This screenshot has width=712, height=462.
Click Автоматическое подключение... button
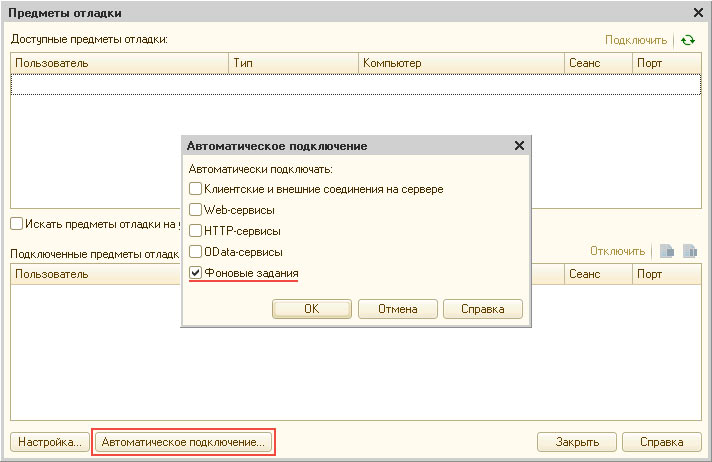coord(183,442)
